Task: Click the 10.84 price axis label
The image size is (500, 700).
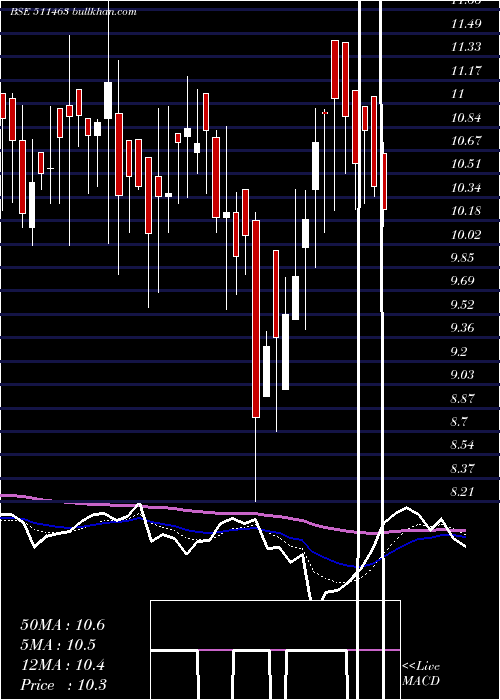Action: tap(466, 118)
